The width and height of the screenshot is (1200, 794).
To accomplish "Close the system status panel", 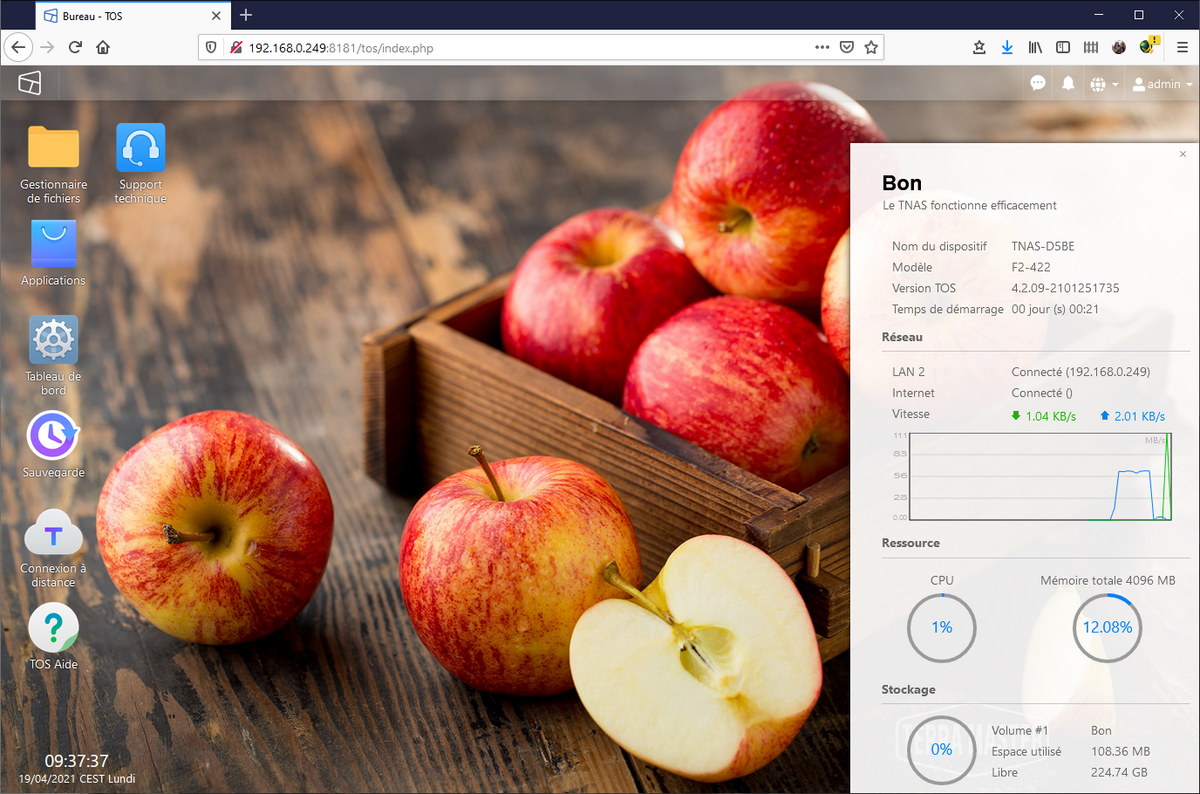I will tap(1183, 154).
